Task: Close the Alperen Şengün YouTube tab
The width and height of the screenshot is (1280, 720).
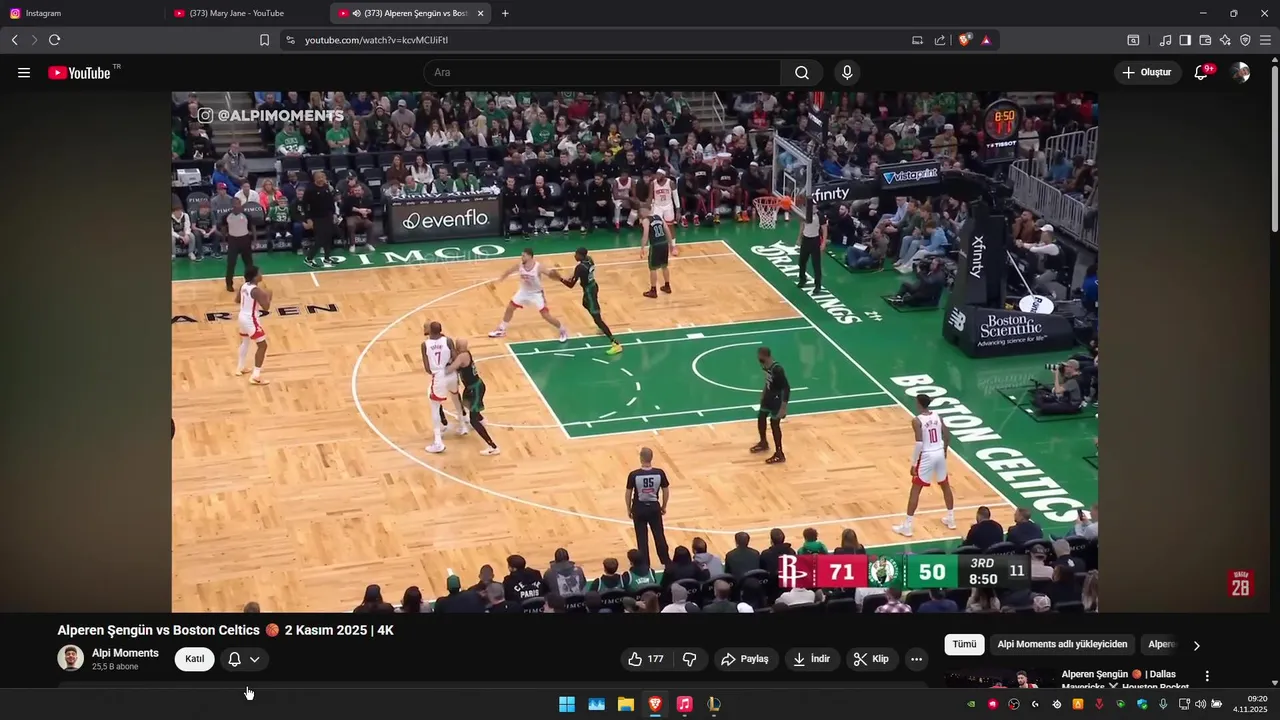Action: tap(480, 13)
